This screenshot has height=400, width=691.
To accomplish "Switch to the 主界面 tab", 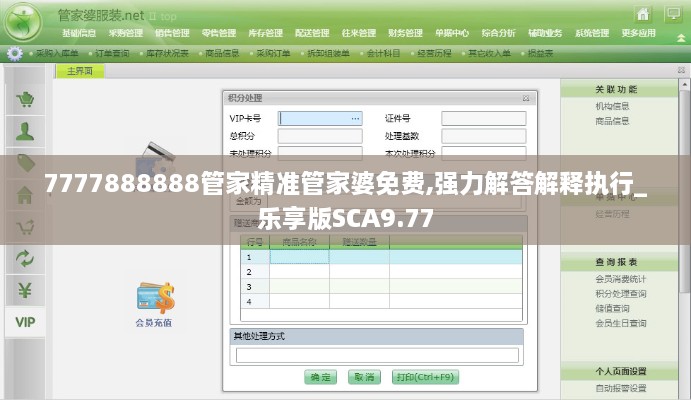I will pyautogui.click(x=80, y=71).
